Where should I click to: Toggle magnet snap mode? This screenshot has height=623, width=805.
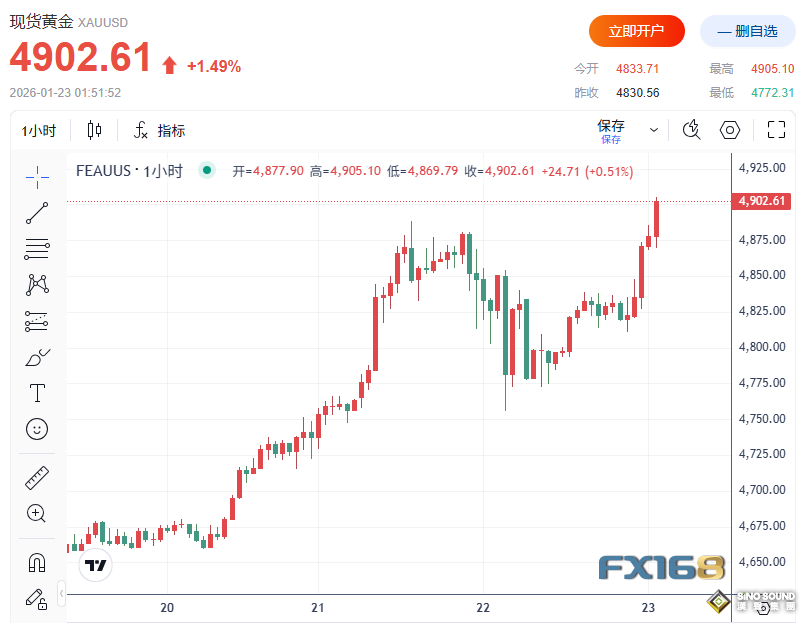tap(37, 562)
